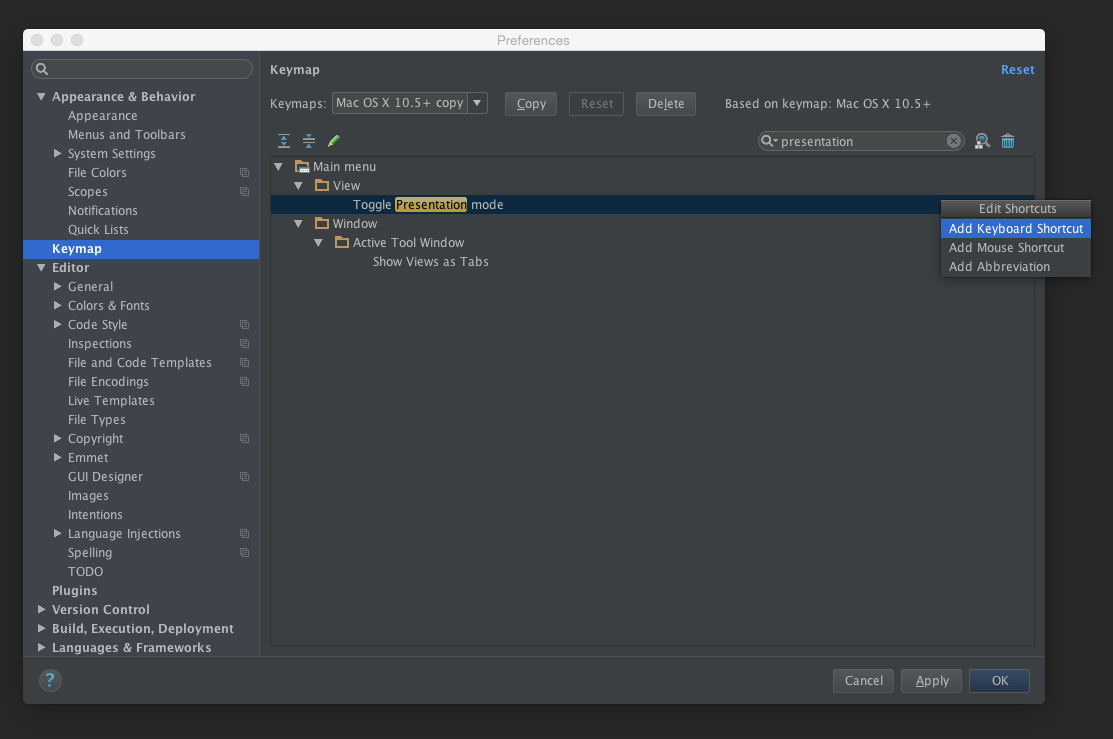
Task: Click the Collapse All icon in keymap toolbar
Action: click(309, 141)
